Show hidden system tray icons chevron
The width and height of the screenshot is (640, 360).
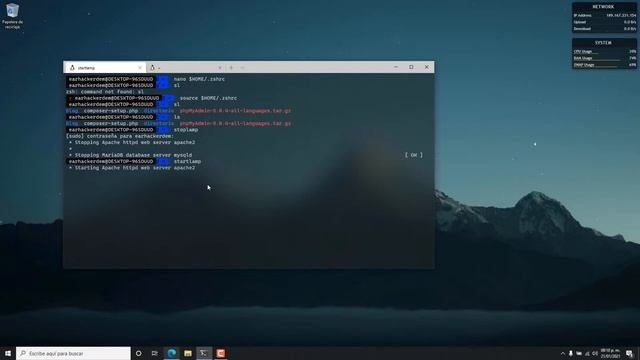[x=563, y=353]
